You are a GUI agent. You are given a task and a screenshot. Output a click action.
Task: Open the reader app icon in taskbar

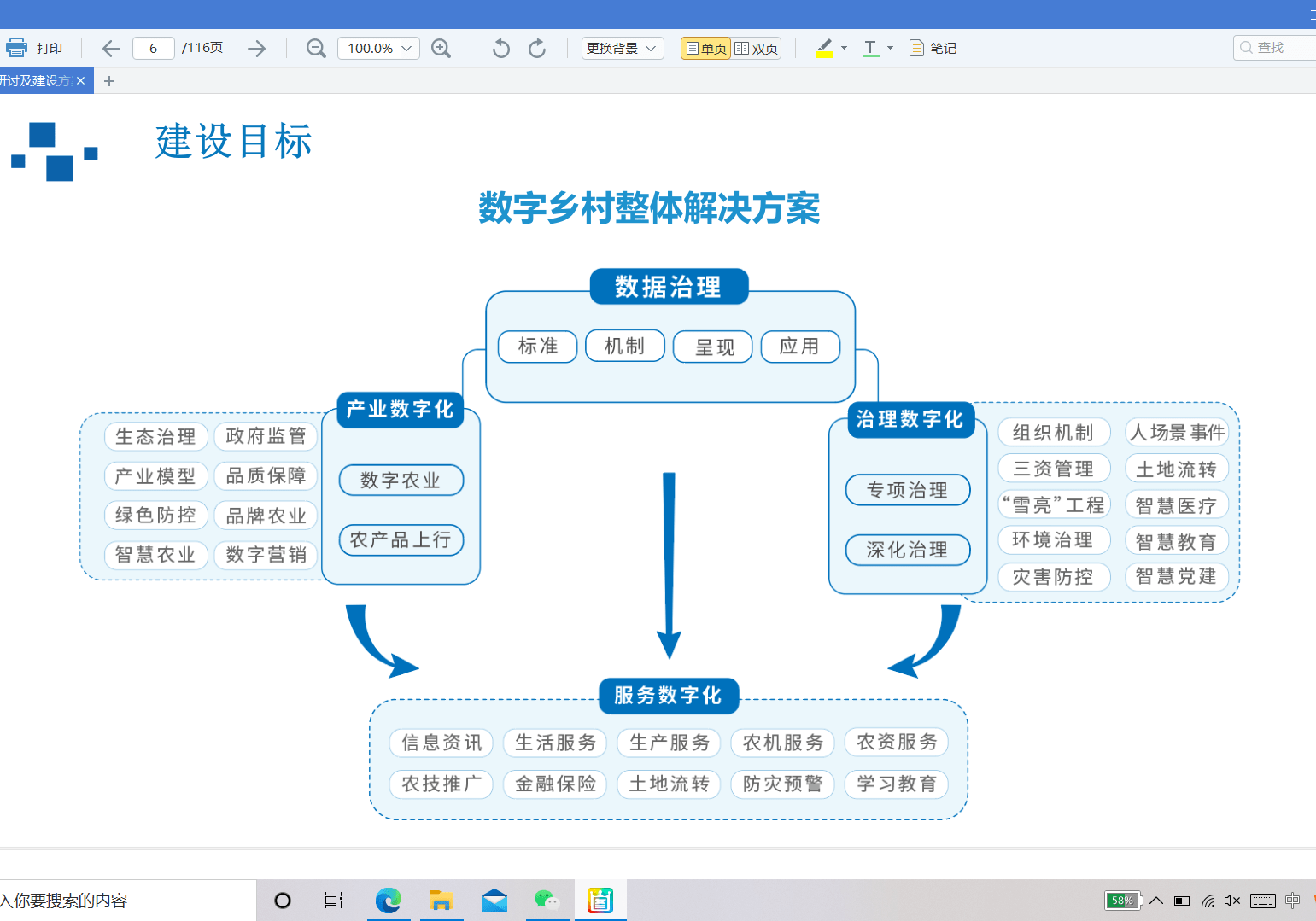600,901
